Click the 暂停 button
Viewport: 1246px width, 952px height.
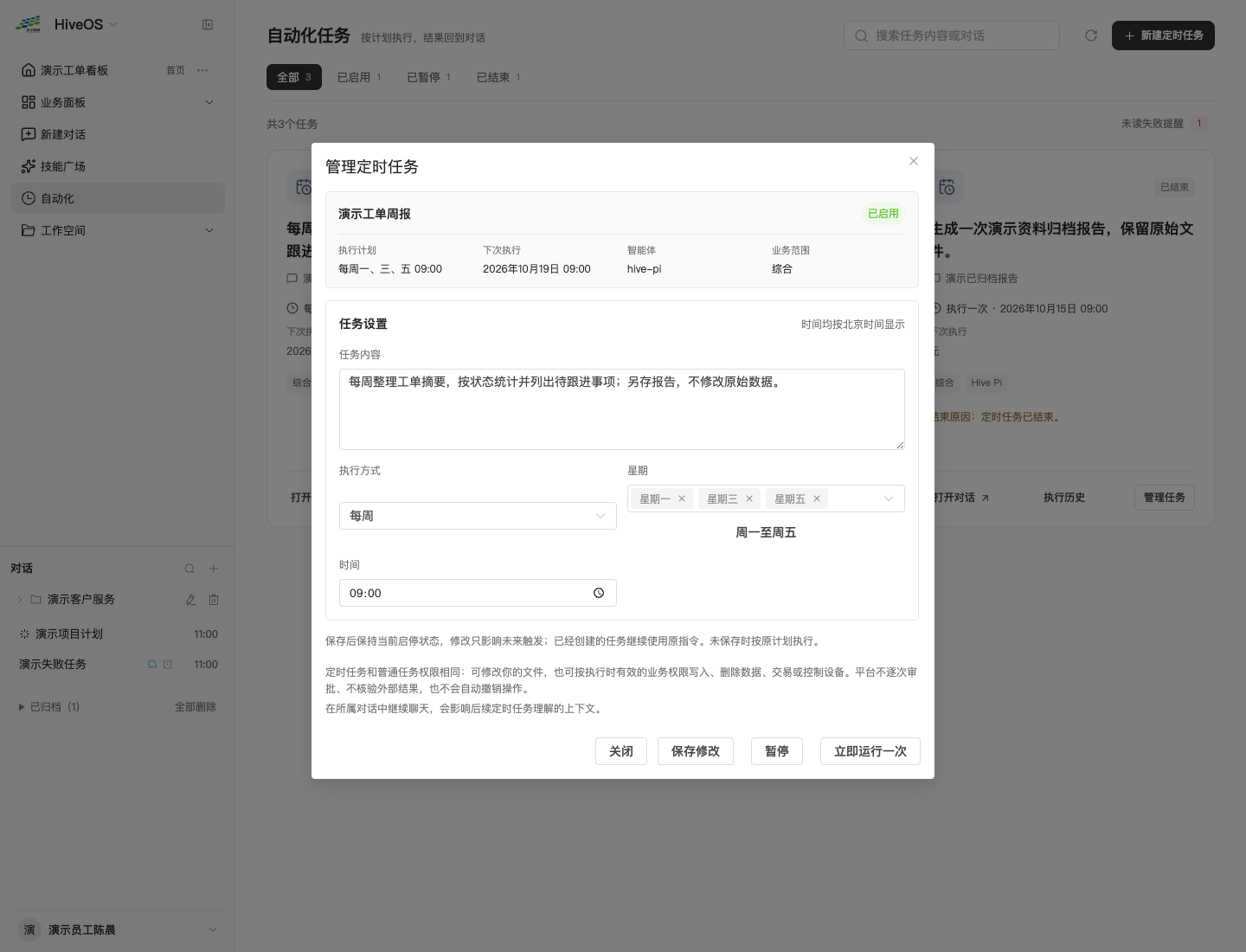coord(777,751)
